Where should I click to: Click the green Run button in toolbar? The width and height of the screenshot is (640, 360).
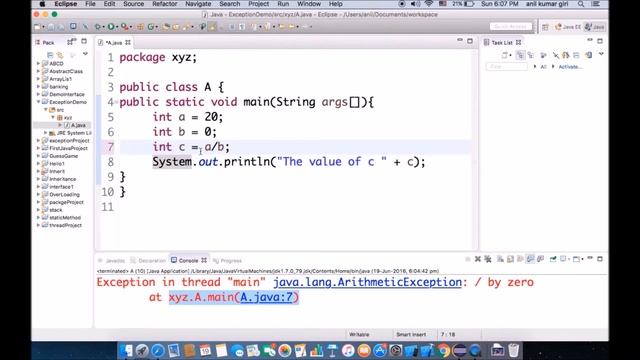111,27
